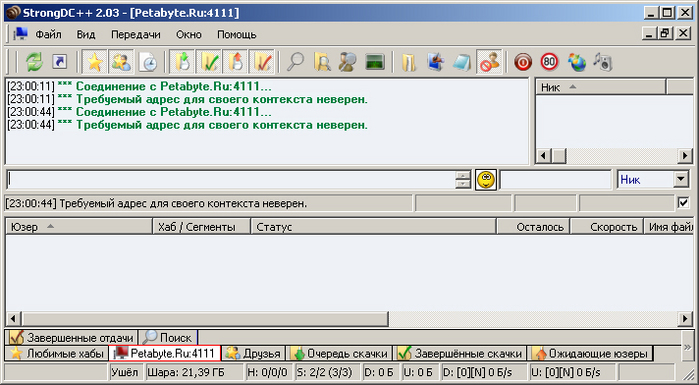Open Notepad toolbar icon
Viewport: 699px width, 385px height.
(x=461, y=62)
